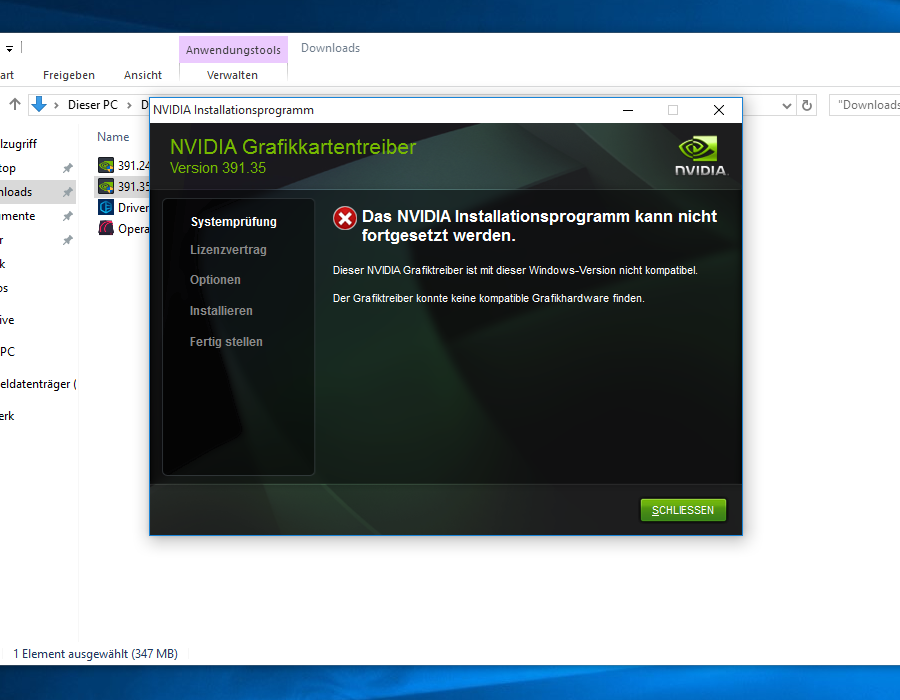Select the Systemprüfung step in installer

(234, 222)
